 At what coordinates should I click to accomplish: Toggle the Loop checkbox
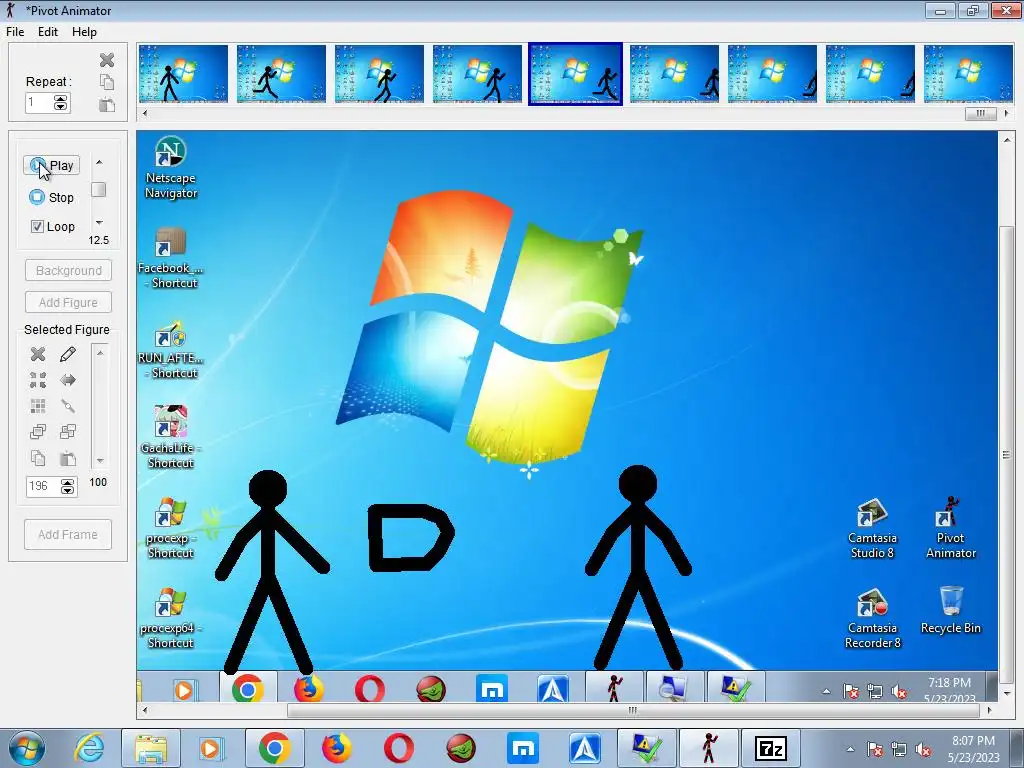[37, 227]
